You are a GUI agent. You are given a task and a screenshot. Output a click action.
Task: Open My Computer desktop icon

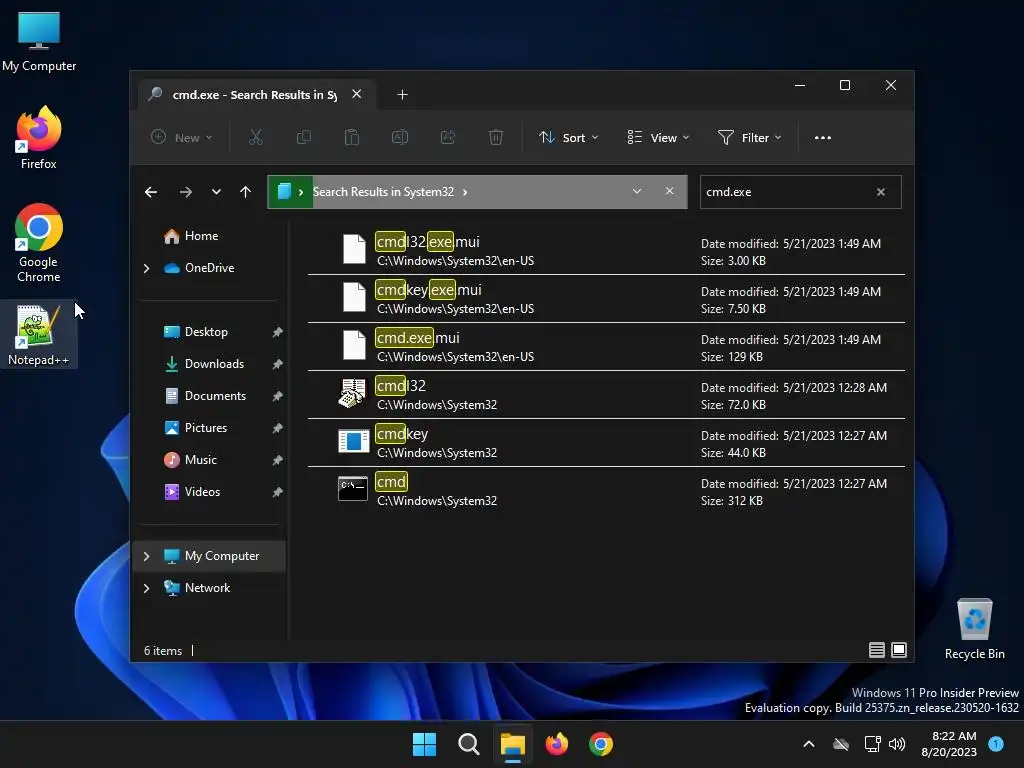[x=39, y=40]
